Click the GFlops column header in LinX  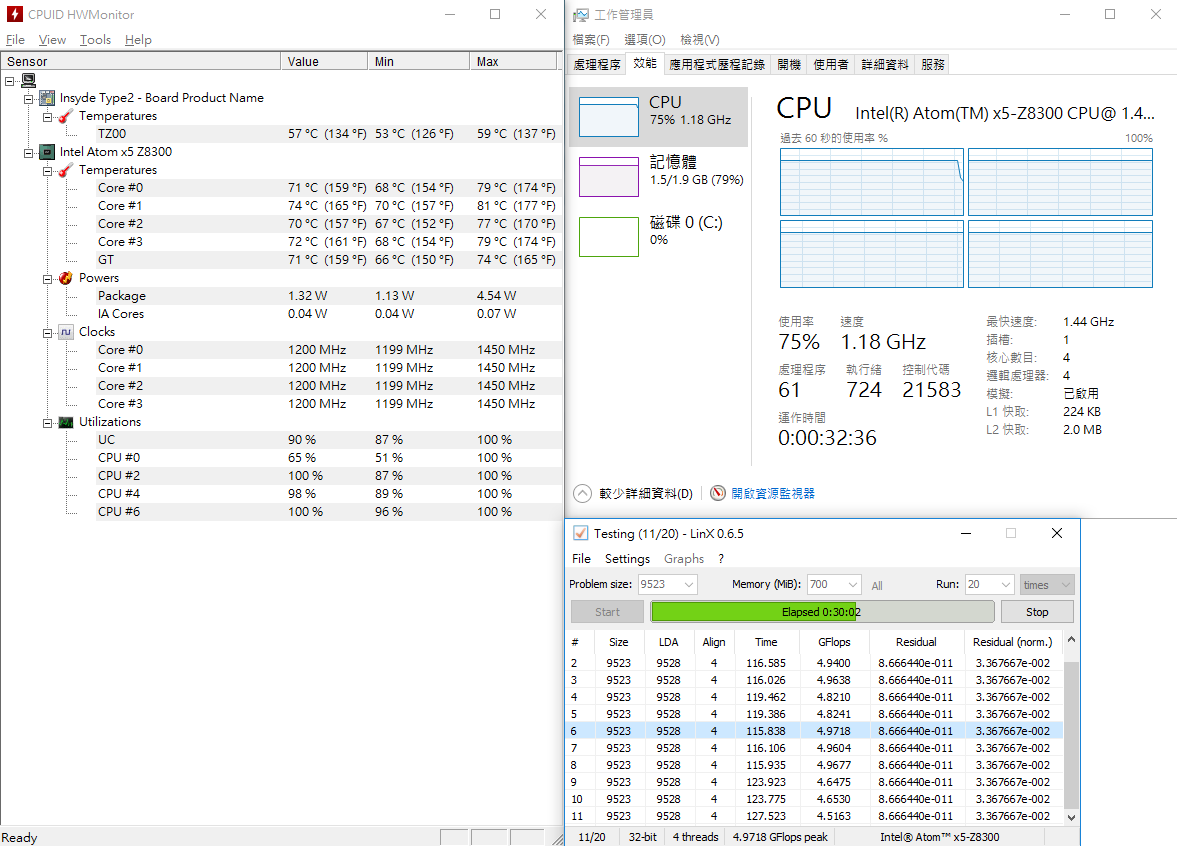(x=834, y=642)
